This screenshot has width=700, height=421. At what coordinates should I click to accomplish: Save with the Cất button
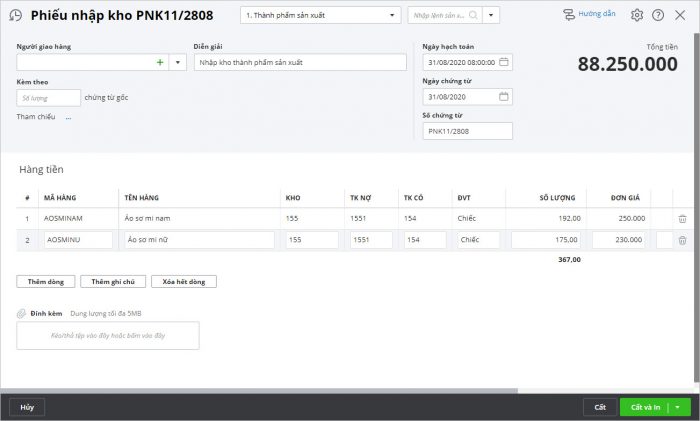pyautogui.click(x=600, y=407)
